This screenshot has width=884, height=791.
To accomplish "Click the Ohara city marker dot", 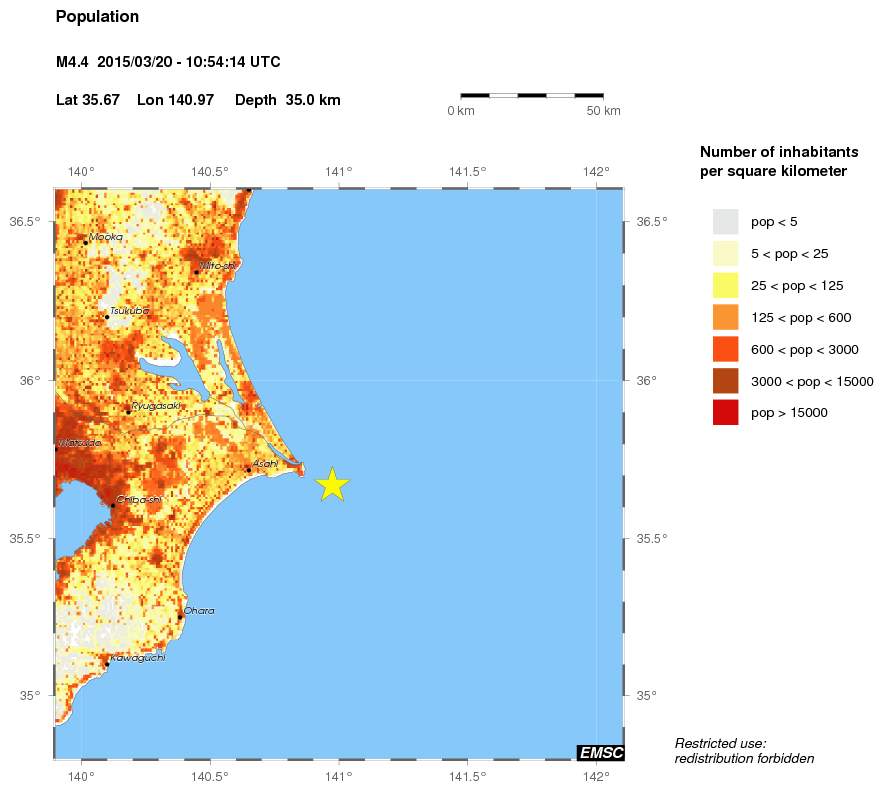I will point(180,616).
